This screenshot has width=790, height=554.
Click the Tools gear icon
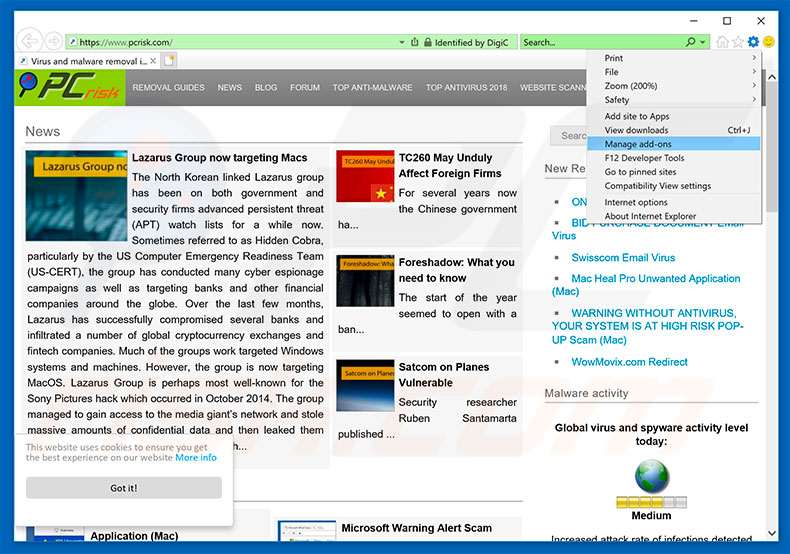(x=753, y=42)
